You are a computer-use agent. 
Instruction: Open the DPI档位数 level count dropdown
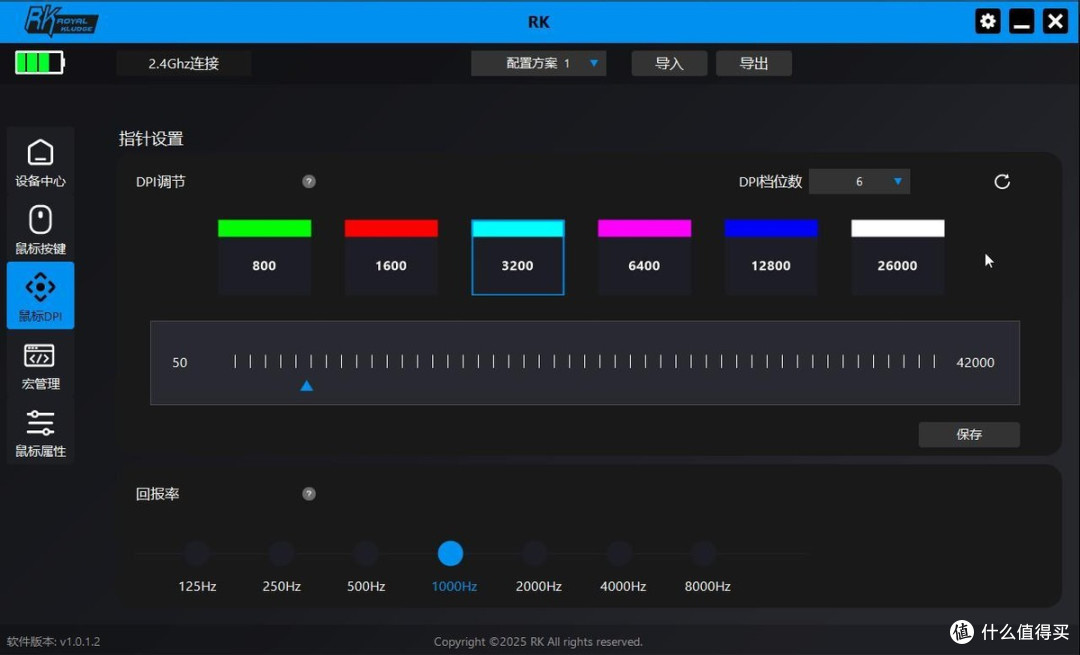click(859, 181)
